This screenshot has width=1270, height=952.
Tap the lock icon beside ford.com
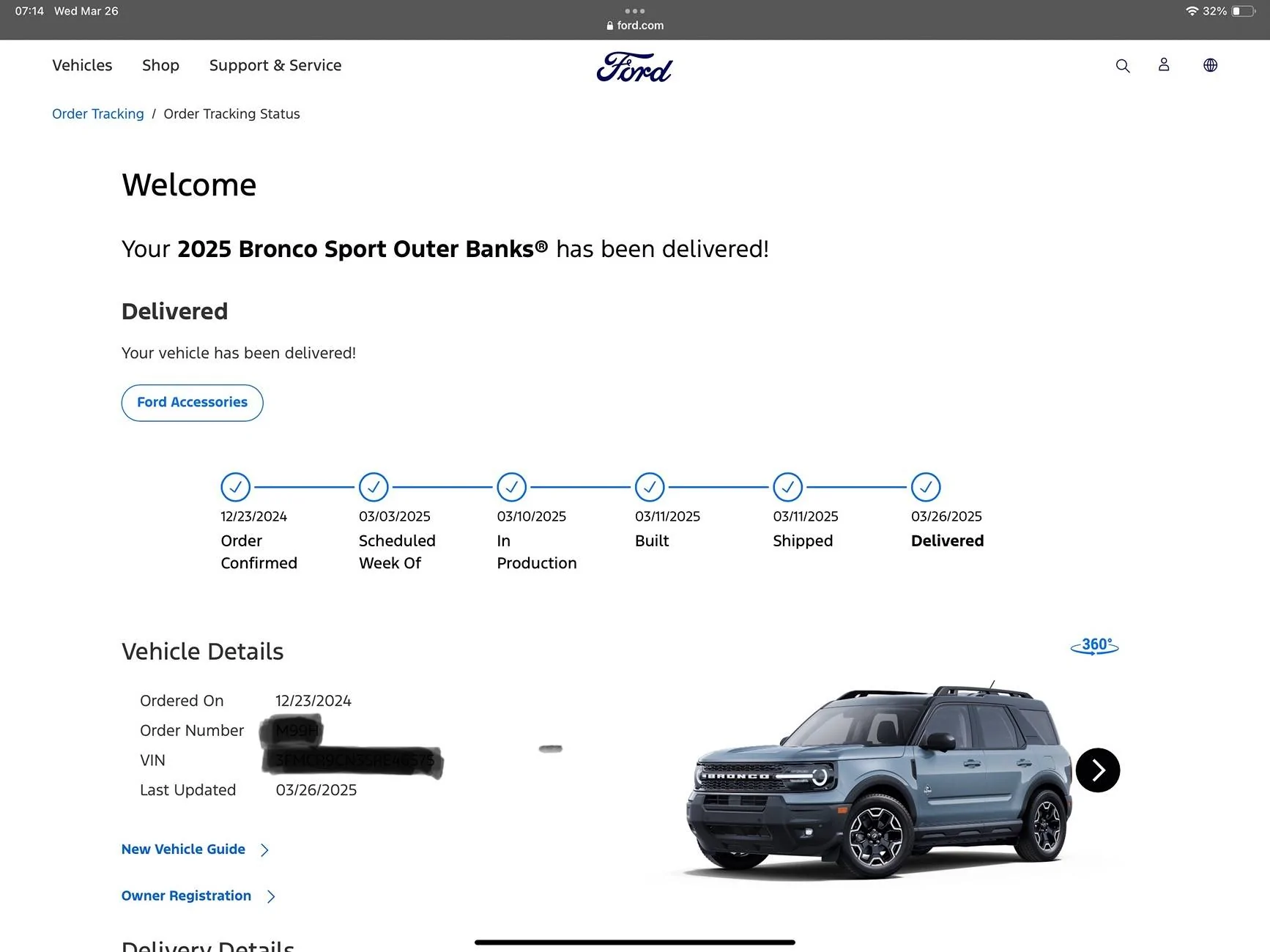[x=610, y=26]
